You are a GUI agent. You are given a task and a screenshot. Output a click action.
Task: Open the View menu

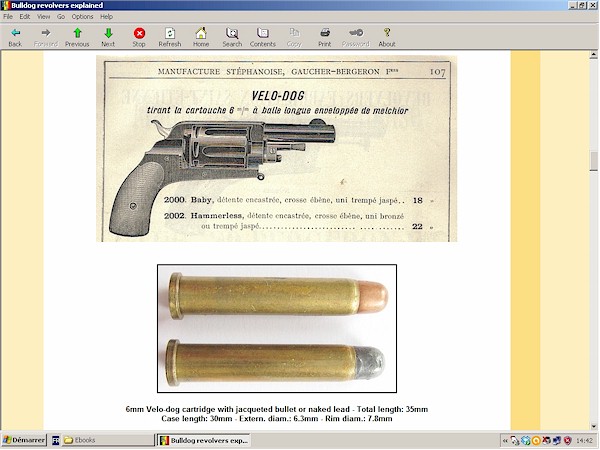pyautogui.click(x=43, y=16)
